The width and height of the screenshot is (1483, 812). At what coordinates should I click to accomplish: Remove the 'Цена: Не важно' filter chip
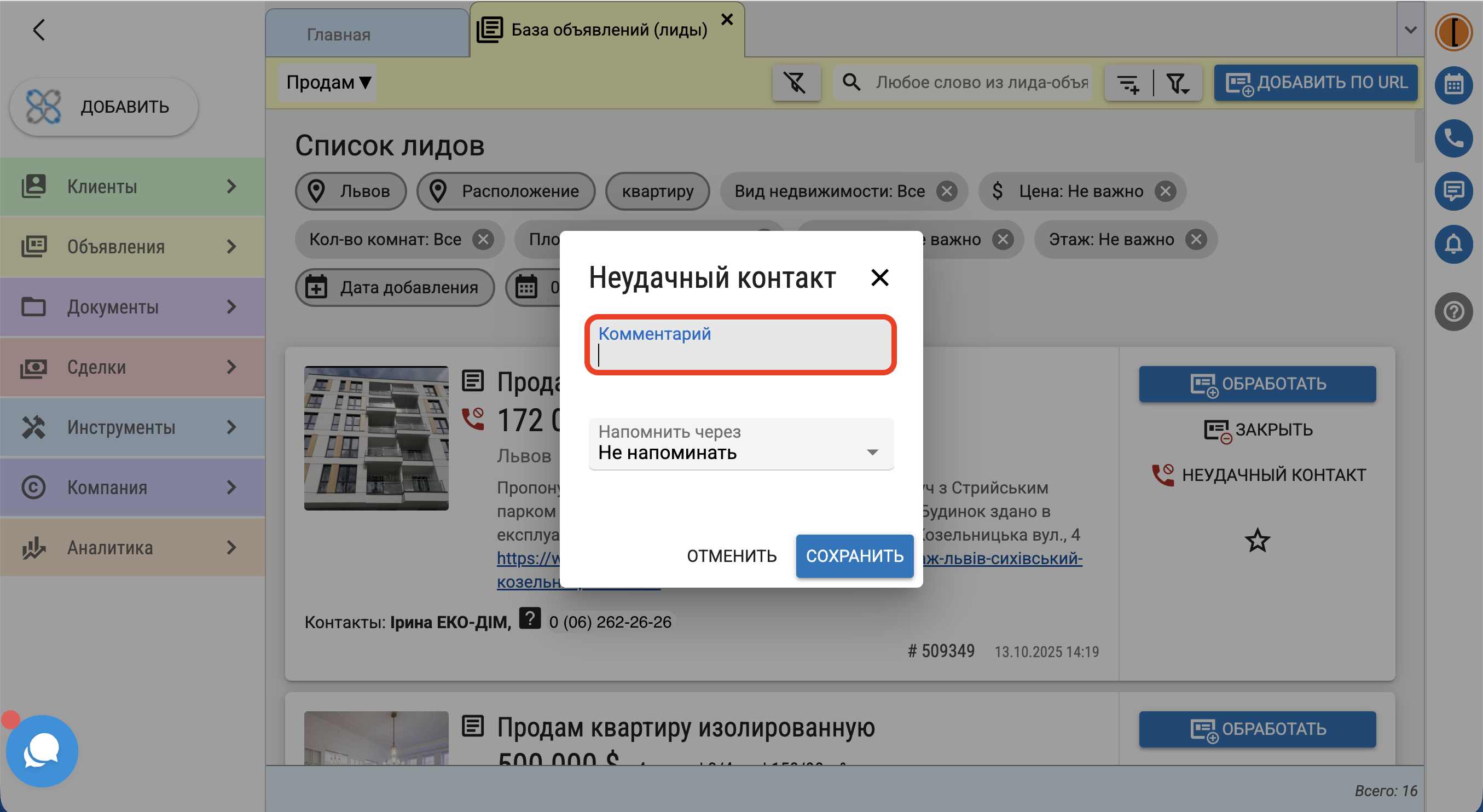coord(1165,191)
